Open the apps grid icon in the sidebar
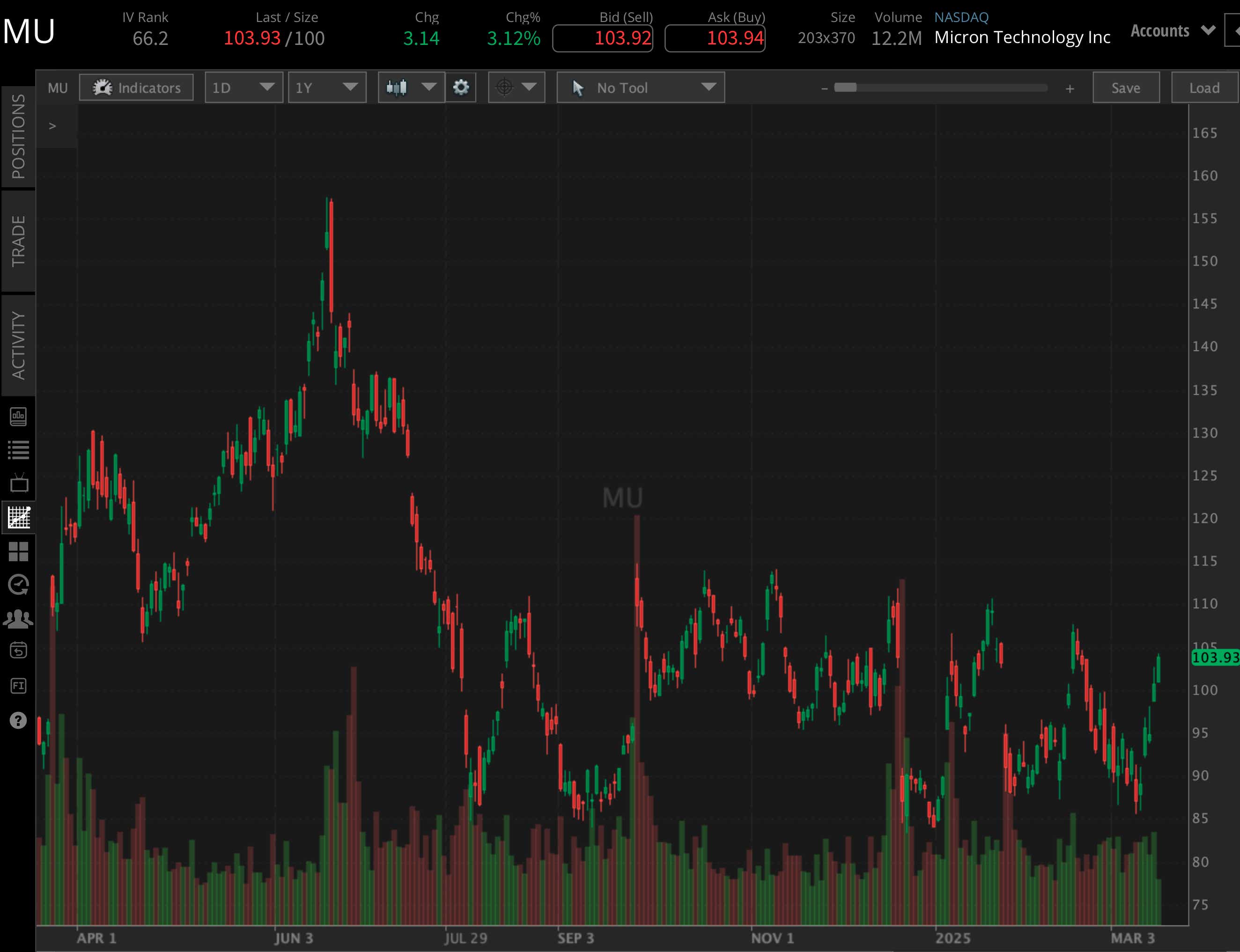This screenshot has width=1240, height=952. tap(19, 551)
